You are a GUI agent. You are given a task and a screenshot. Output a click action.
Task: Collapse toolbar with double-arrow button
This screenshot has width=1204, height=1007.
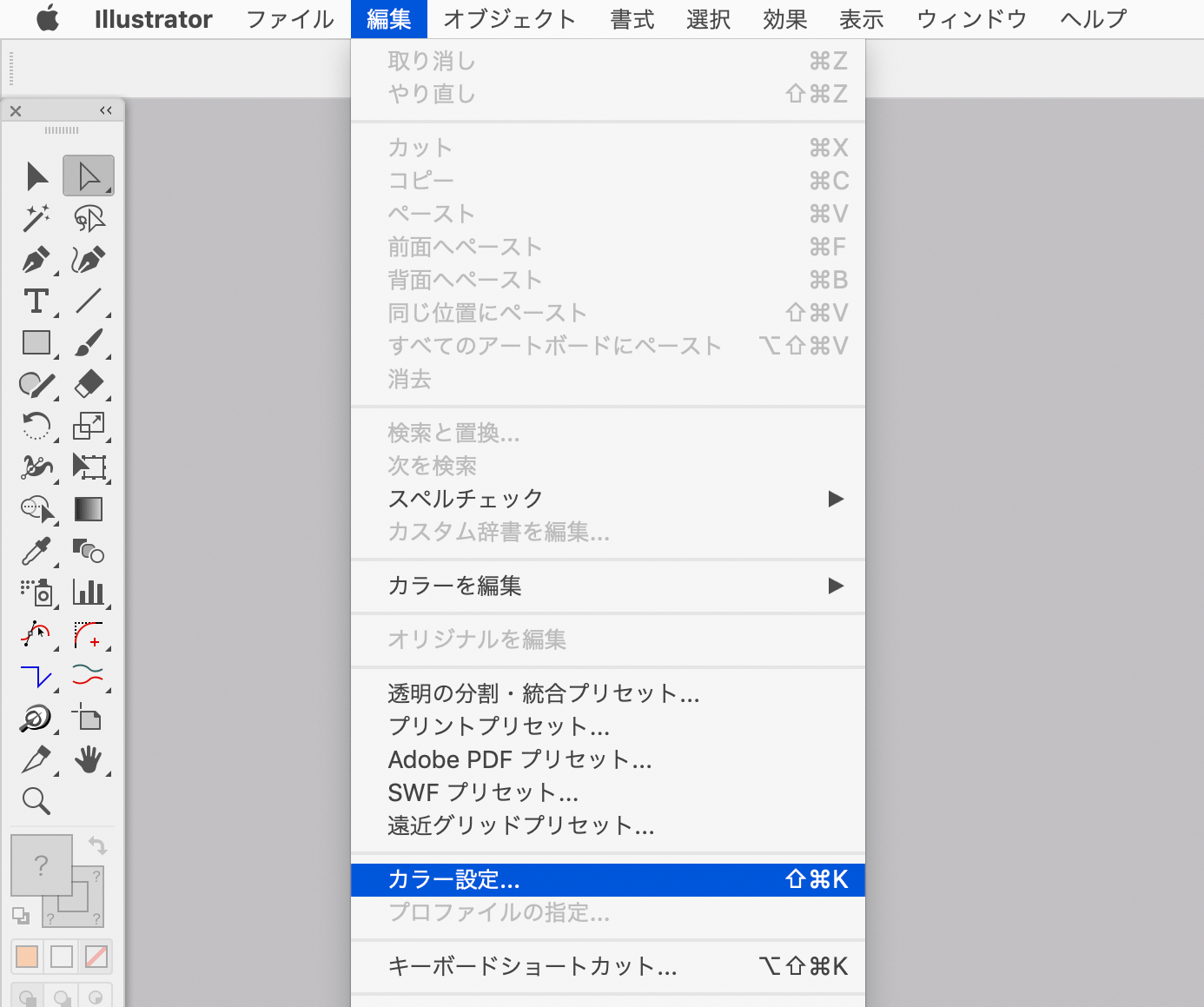coord(106,110)
